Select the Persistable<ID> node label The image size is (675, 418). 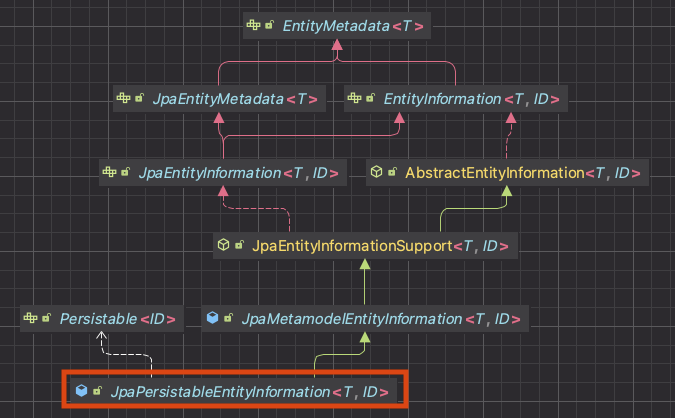click(x=118, y=319)
